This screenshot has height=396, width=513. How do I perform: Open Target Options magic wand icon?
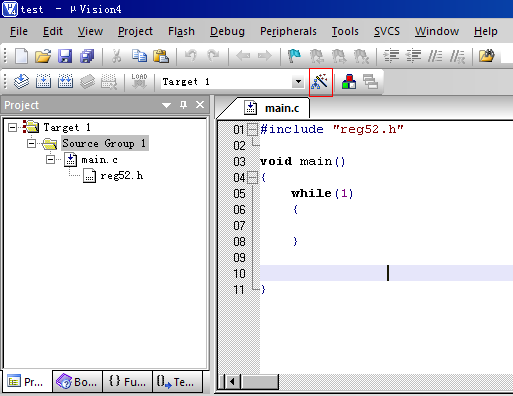(x=320, y=82)
